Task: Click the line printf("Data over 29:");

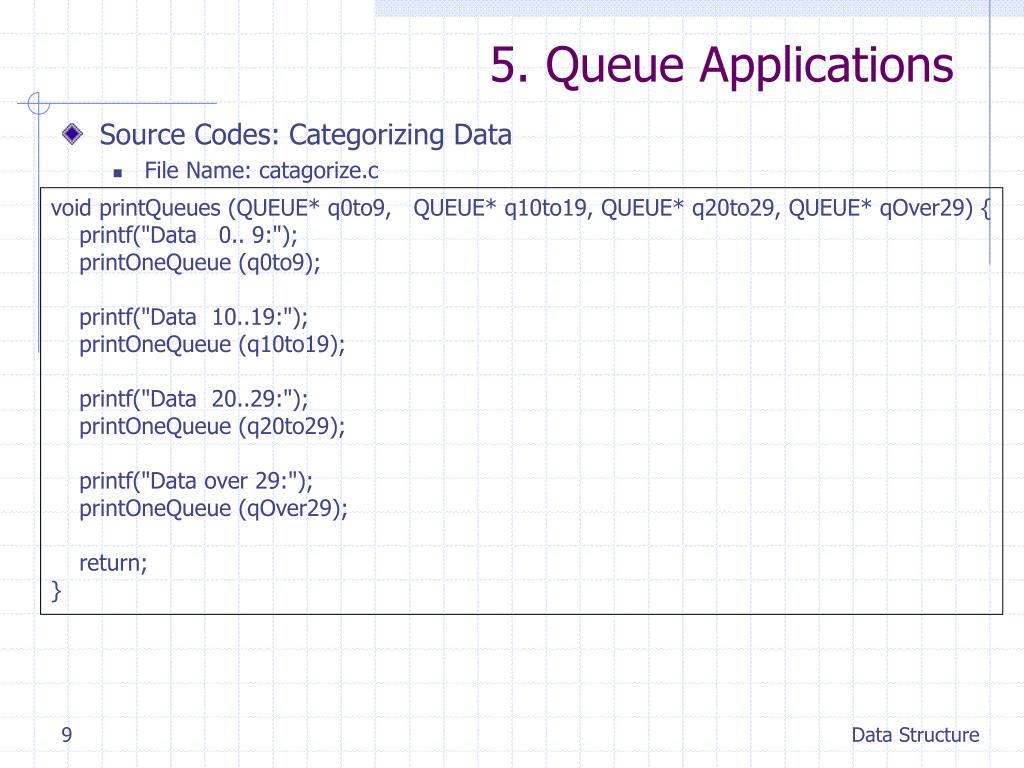Action: pyautogui.click(x=196, y=481)
